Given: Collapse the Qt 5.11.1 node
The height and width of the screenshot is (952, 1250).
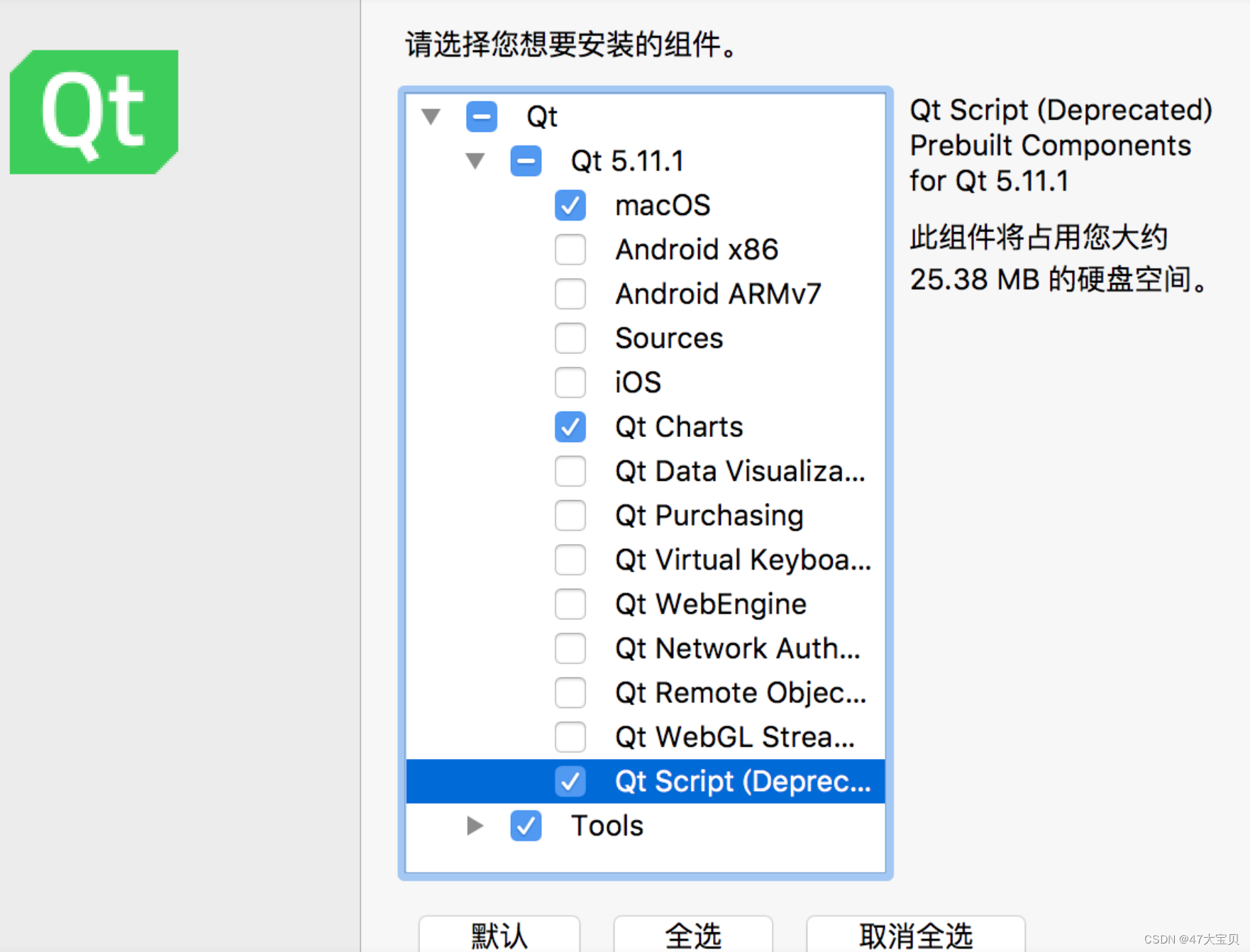Looking at the screenshot, I should [x=475, y=161].
